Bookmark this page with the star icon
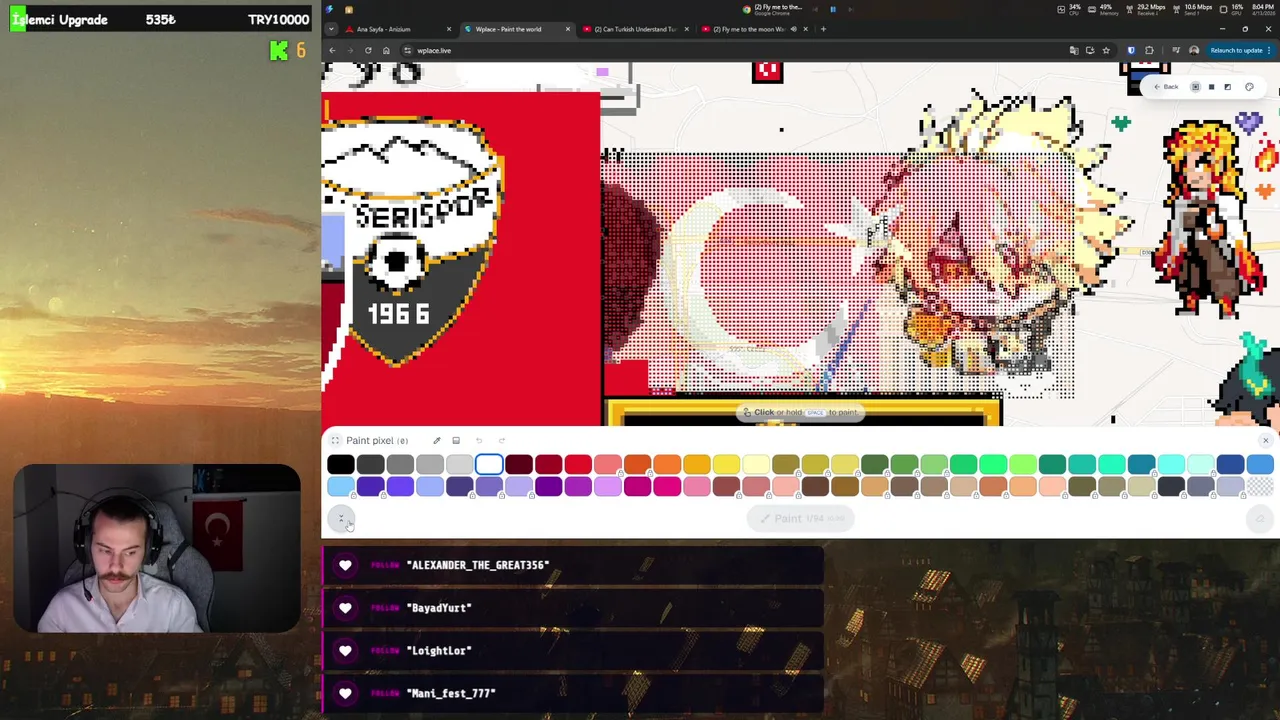This screenshot has width=1280, height=720. [x=1105, y=50]
